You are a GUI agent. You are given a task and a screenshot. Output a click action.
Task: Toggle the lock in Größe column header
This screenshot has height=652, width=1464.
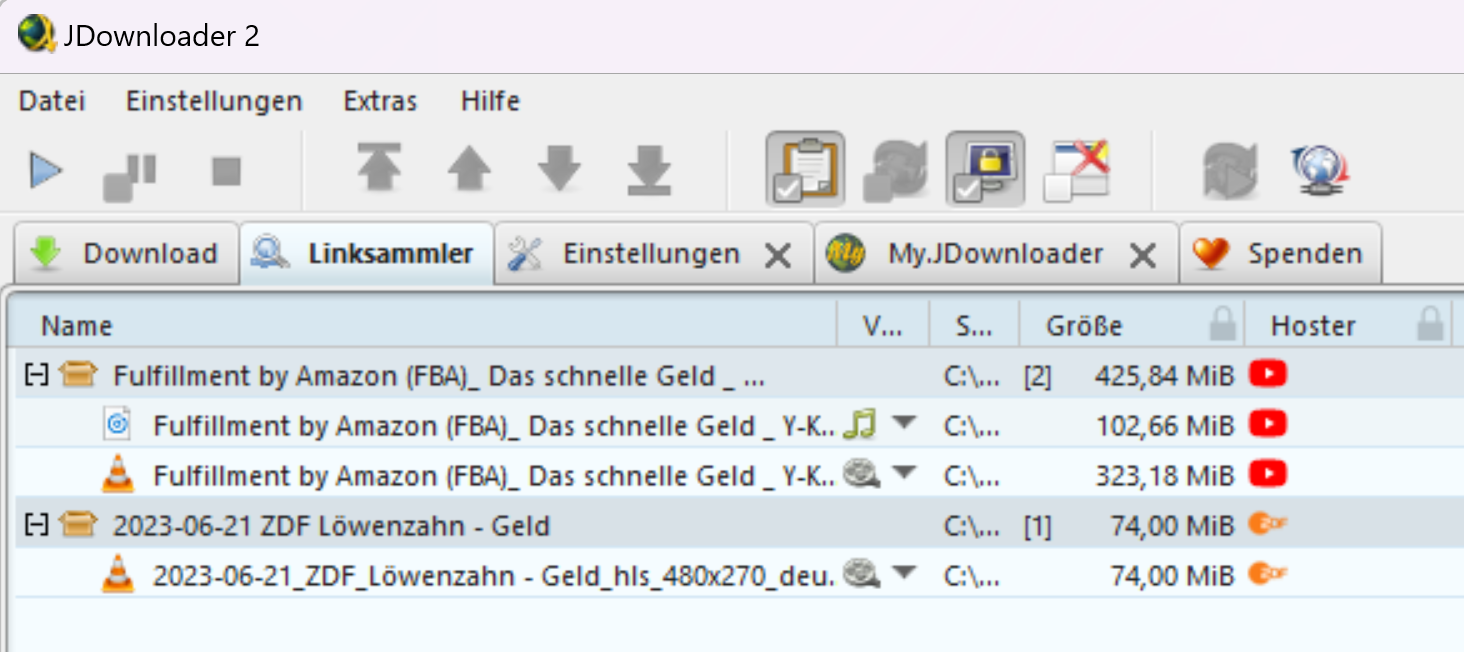click(1222, 324)
